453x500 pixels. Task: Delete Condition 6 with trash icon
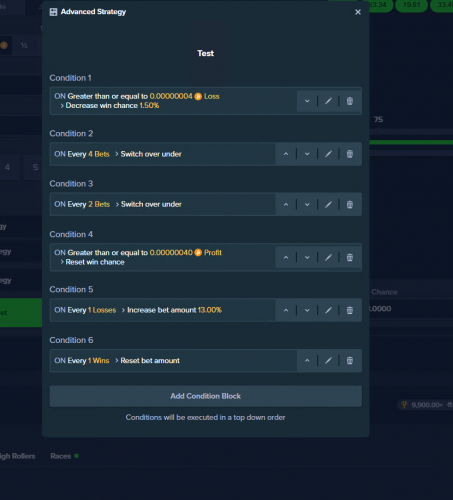click(x=350, y=360)
